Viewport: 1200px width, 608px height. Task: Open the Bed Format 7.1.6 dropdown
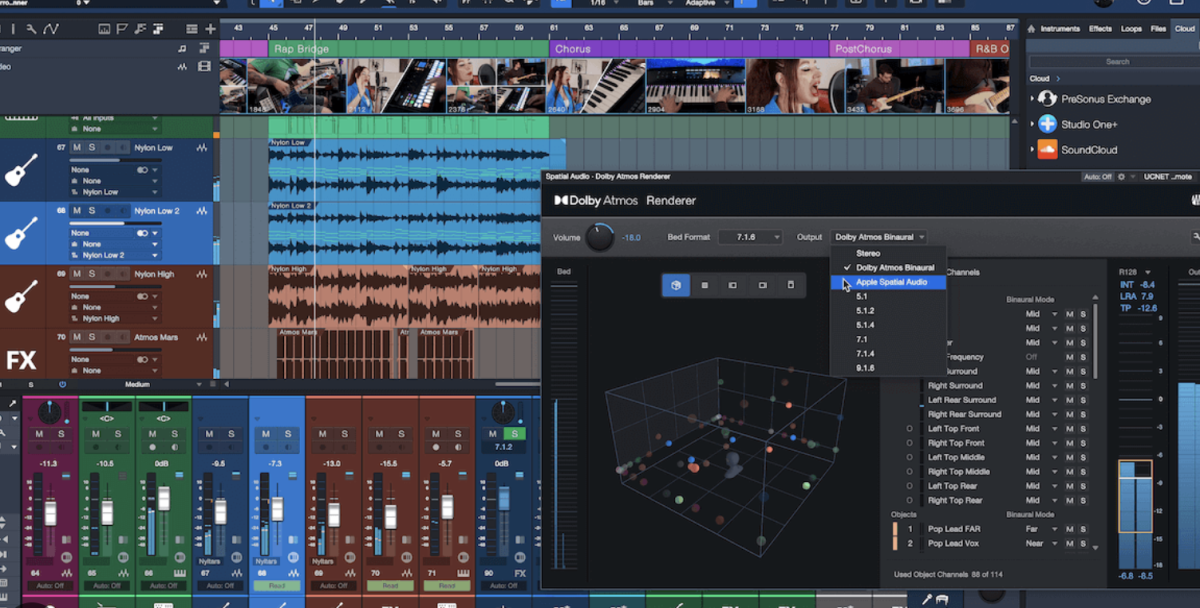pyautogui.click(x=750, y=237)
